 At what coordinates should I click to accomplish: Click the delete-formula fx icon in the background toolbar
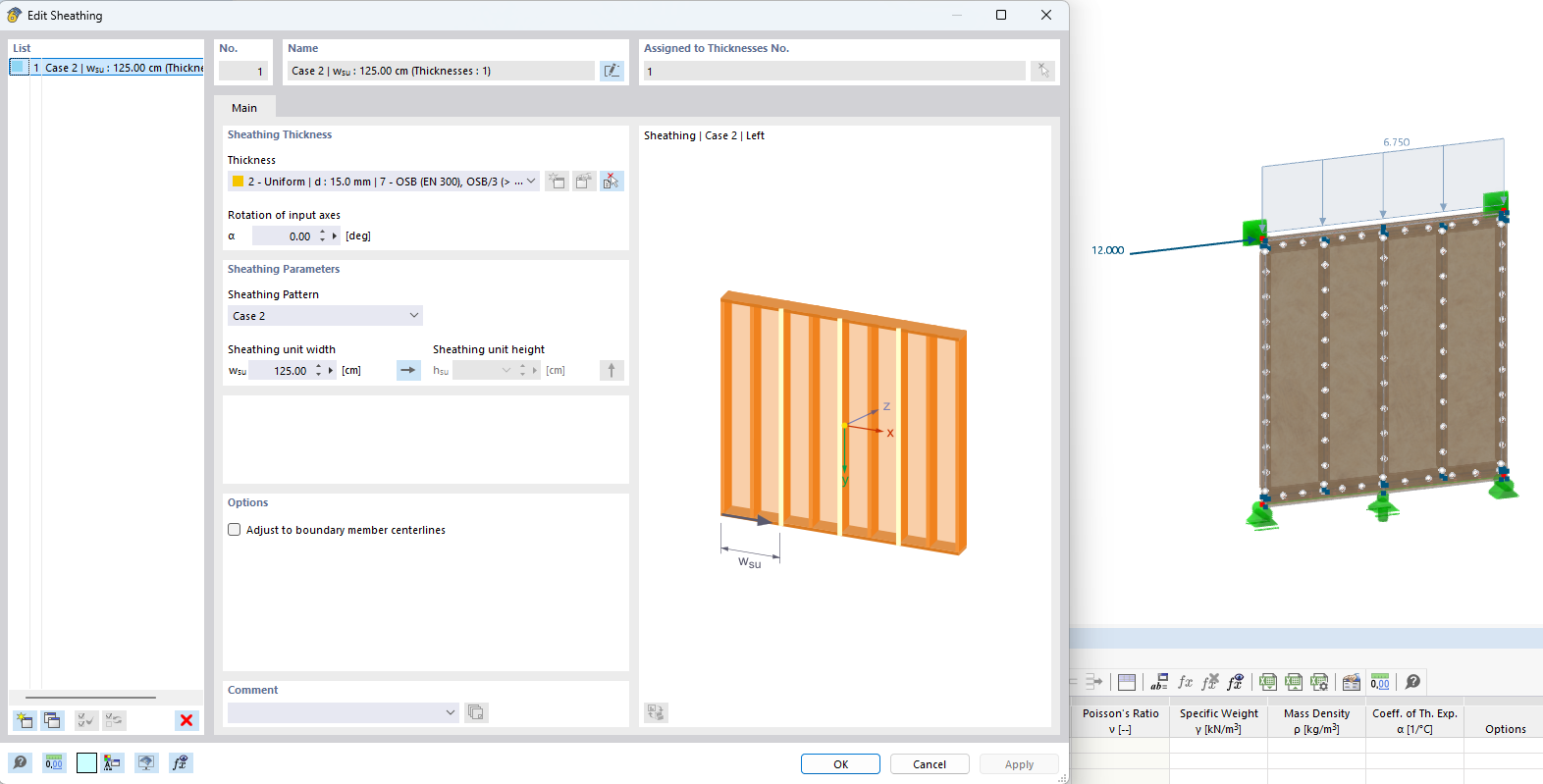(1210, 682)
